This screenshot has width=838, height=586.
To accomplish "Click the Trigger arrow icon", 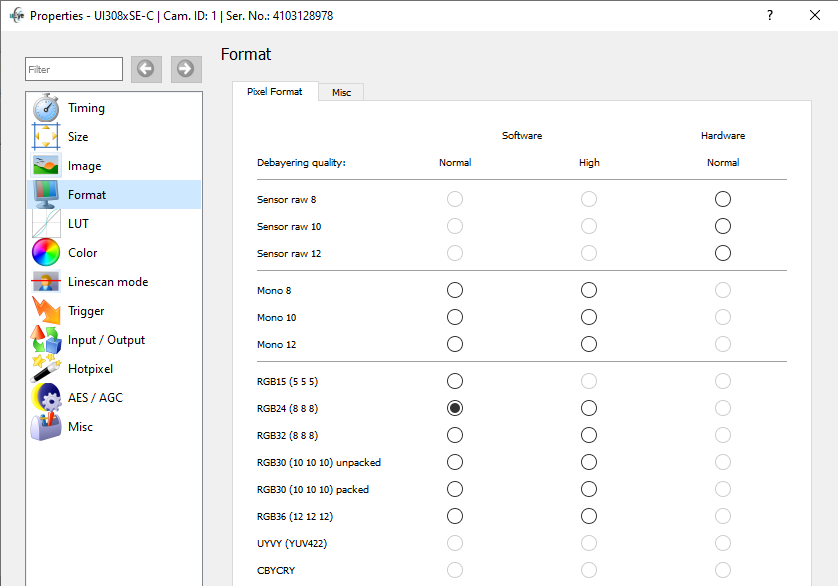I will (46, 311).
